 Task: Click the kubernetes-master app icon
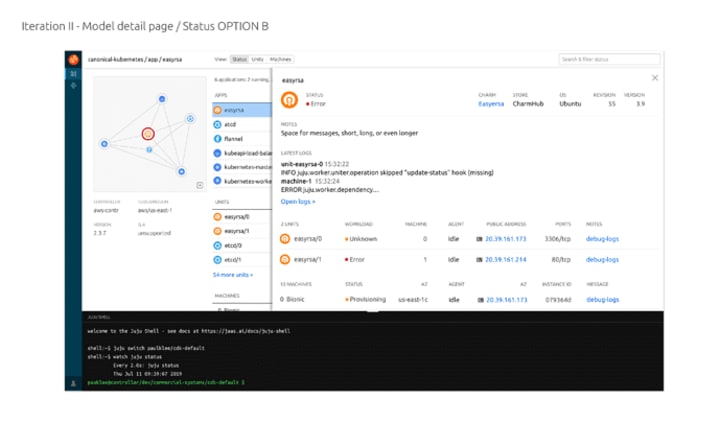point(218,167)
